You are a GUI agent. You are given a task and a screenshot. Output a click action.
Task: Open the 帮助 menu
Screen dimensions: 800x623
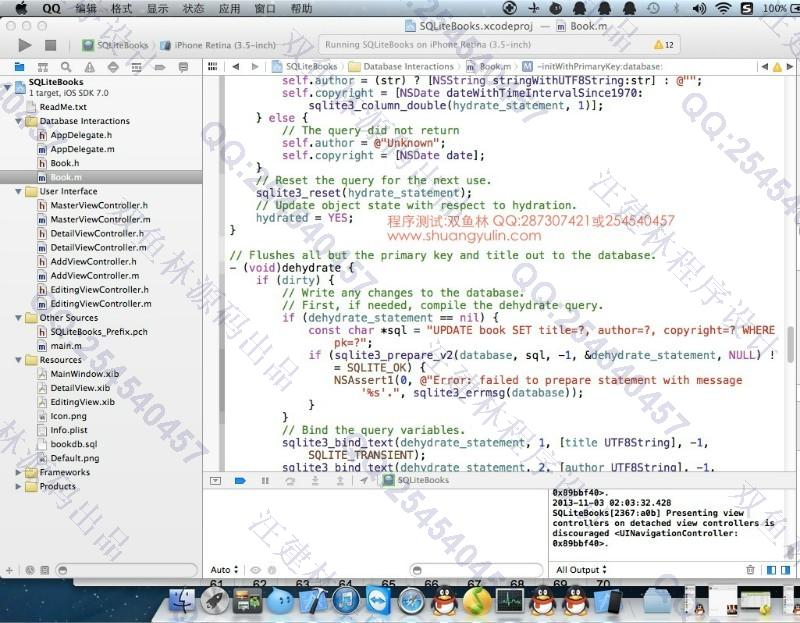point(301,8)
